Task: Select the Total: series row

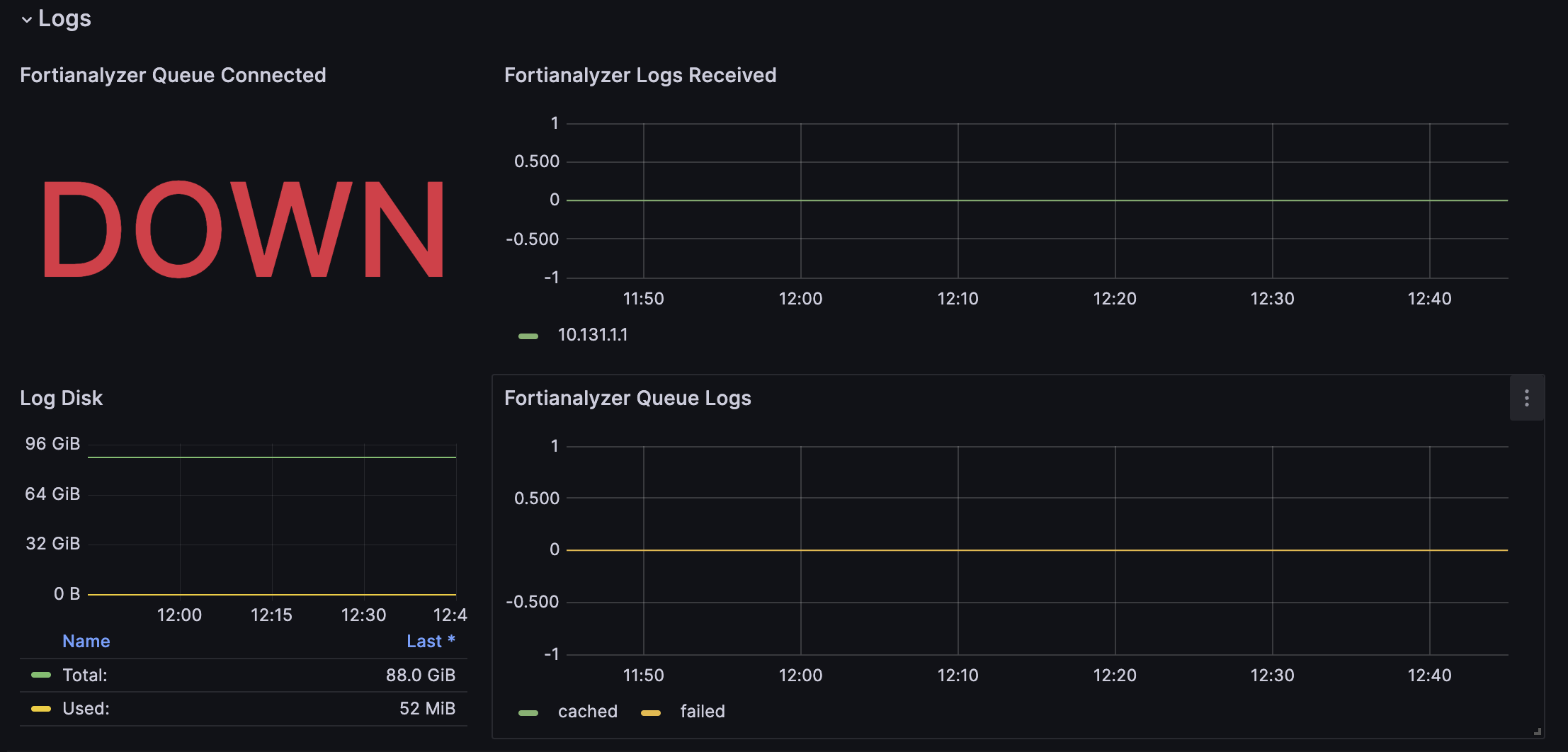Action: [244, 675]
